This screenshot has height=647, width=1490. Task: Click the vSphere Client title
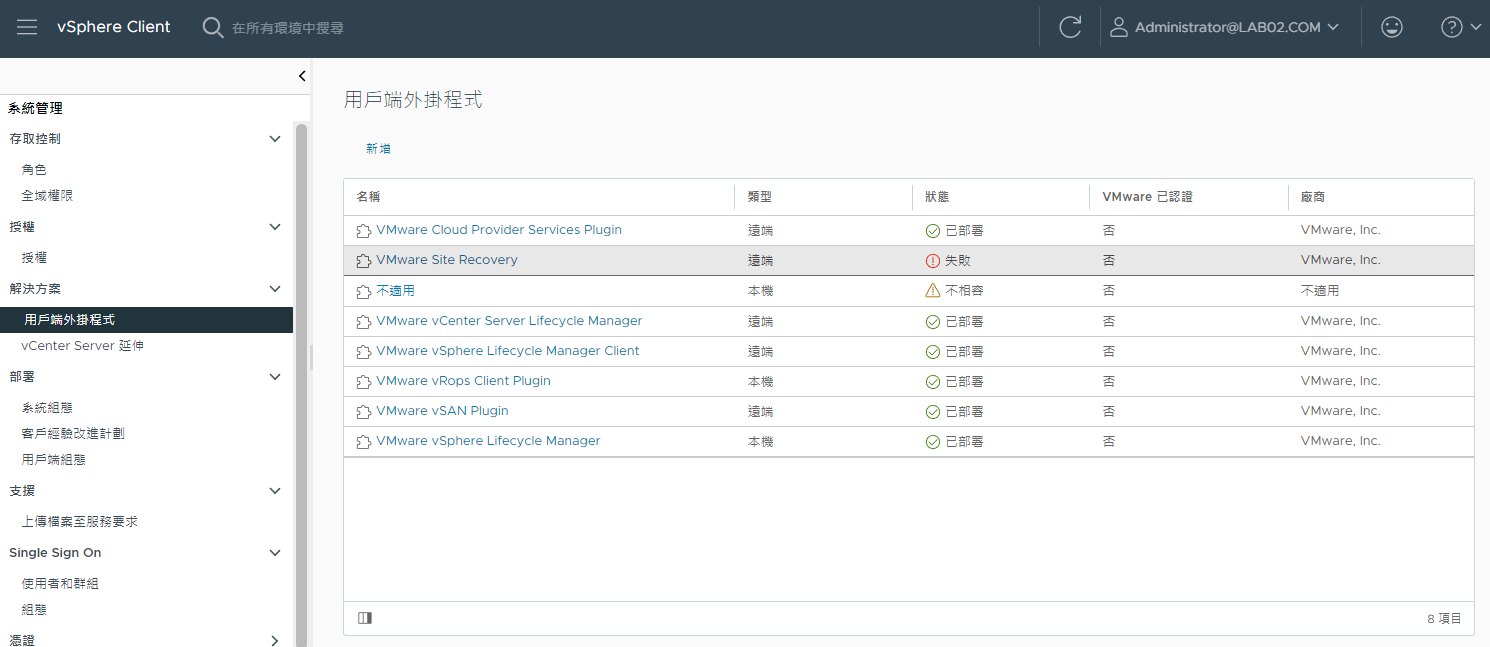pos(114,27)
